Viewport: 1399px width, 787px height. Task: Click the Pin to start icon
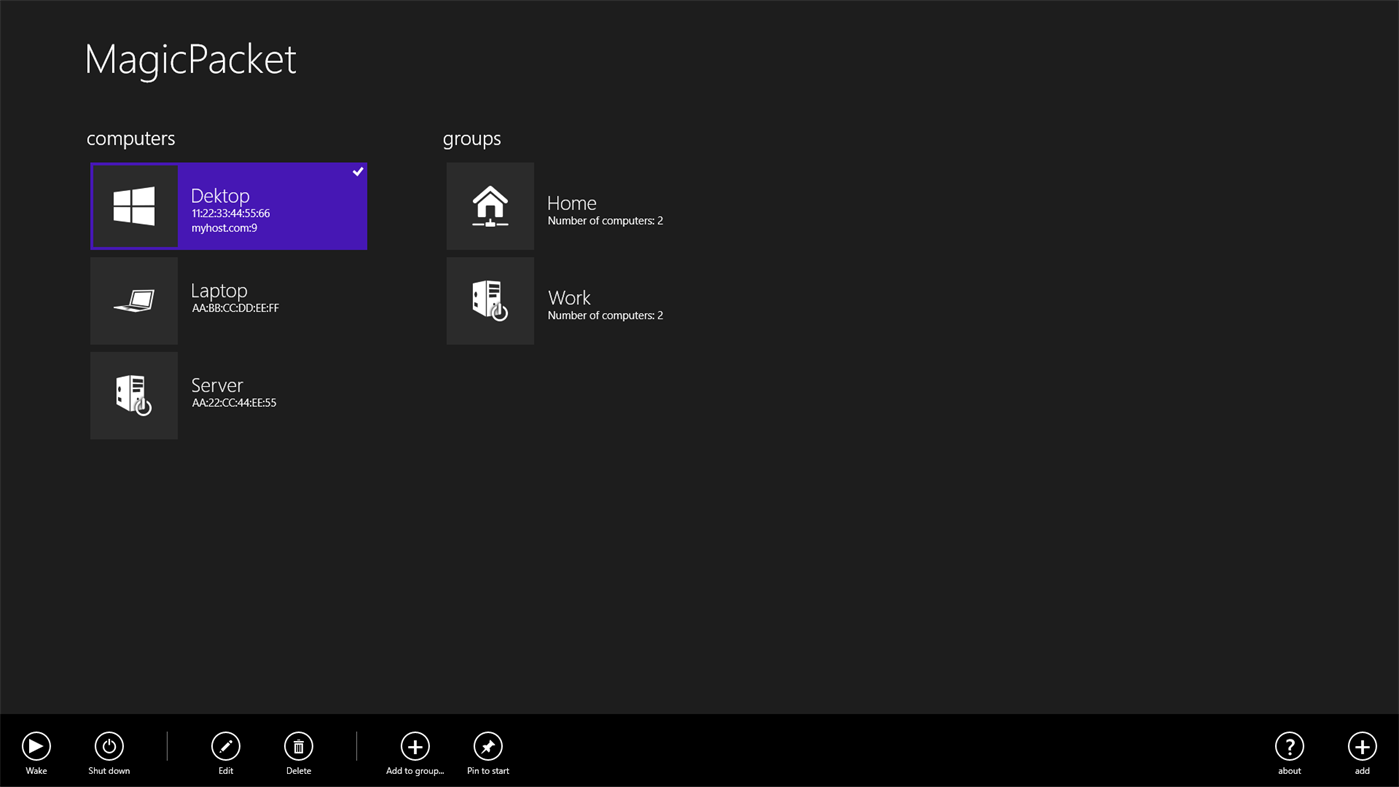pos(487,746)
